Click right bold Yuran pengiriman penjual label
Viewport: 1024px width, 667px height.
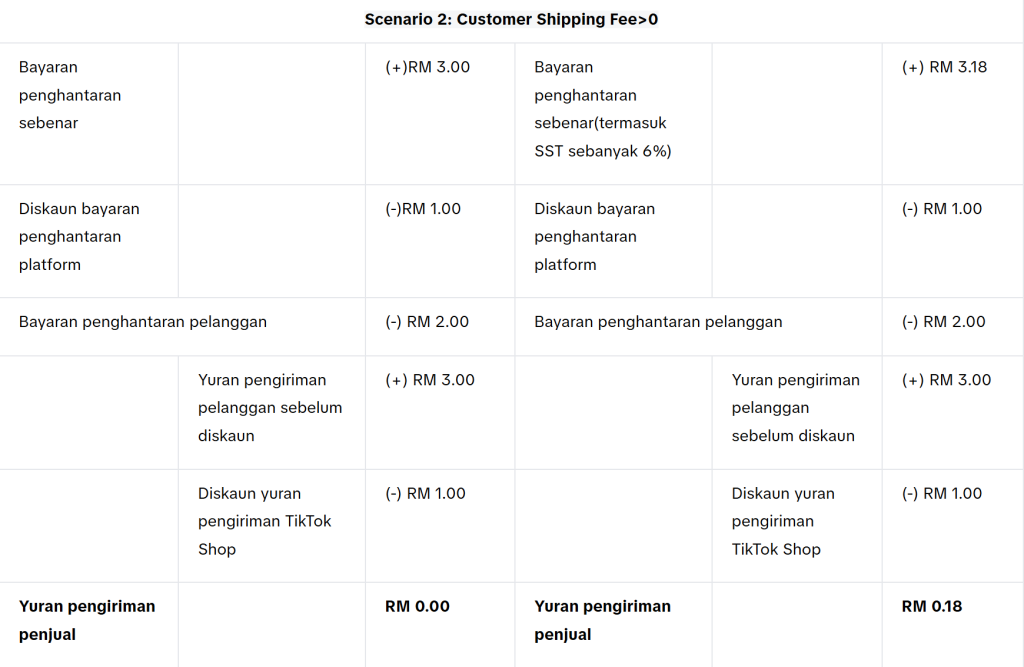pyautogui.click(x=602, y=621)
